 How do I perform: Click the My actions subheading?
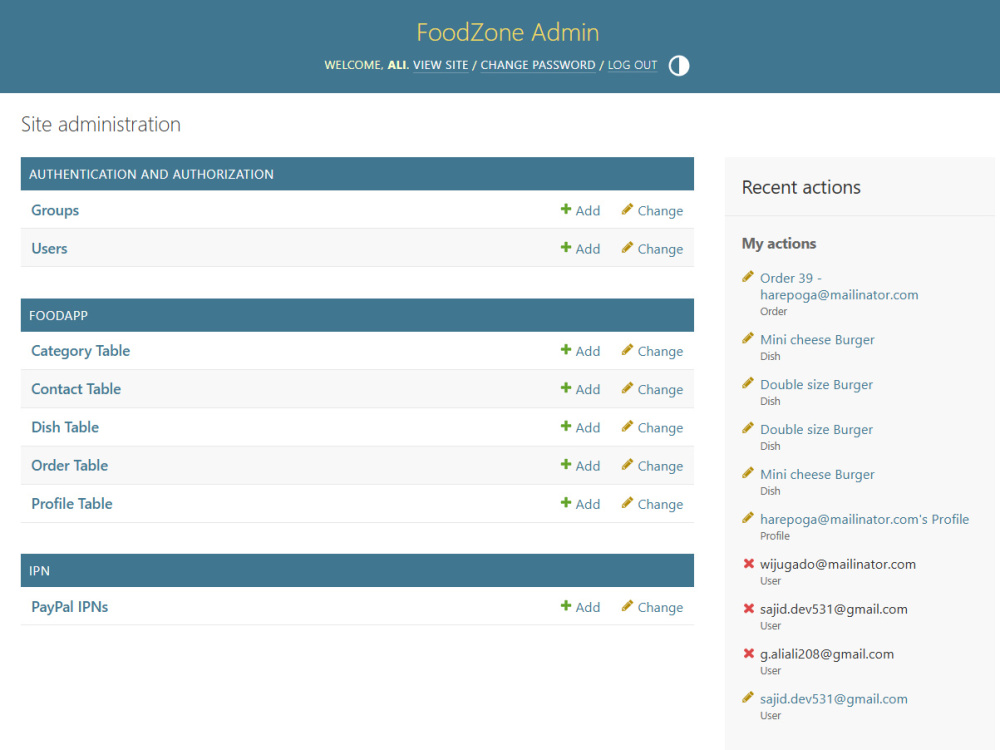click(779, 244)
